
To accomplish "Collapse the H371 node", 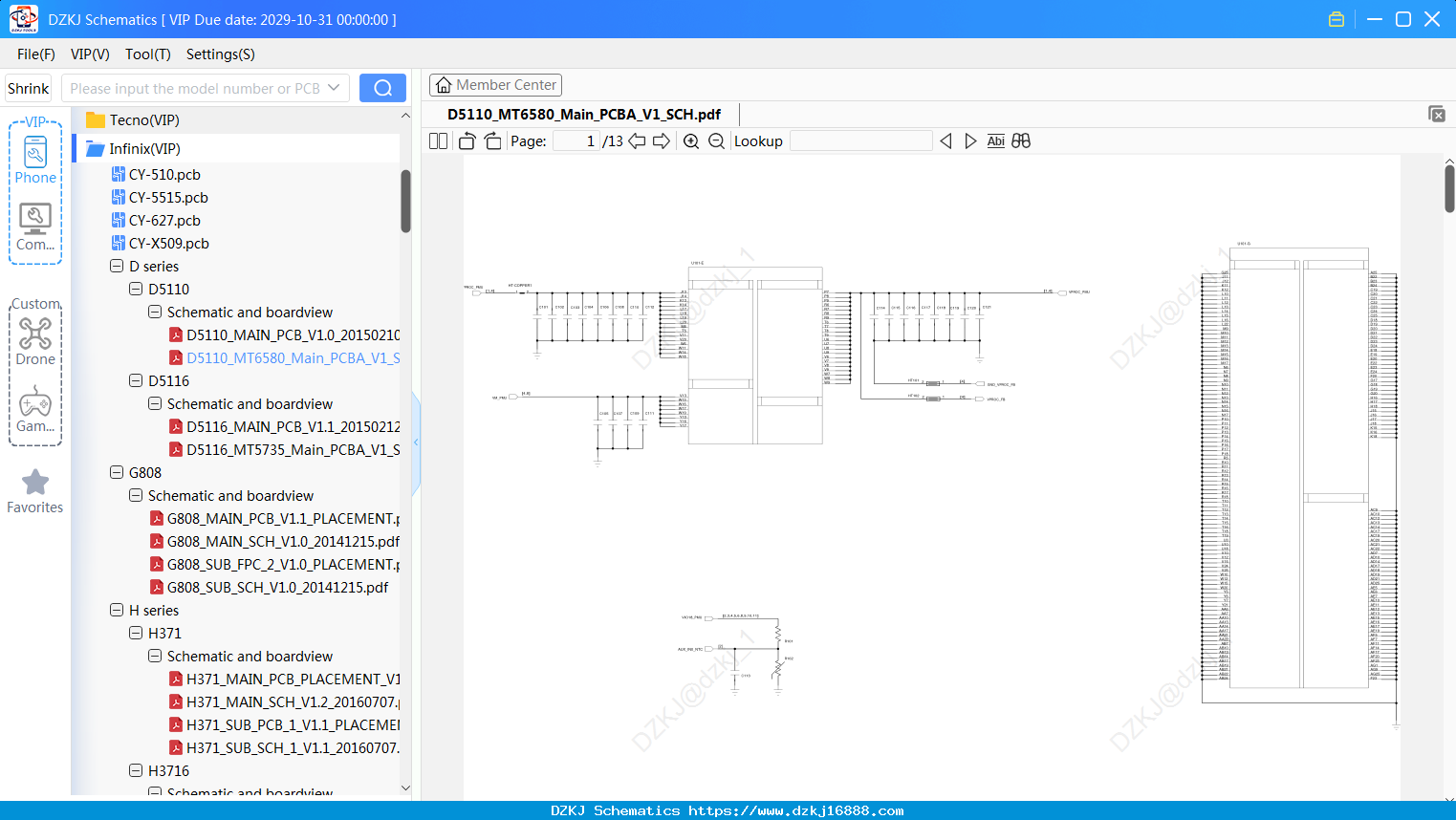I will pyautogui.click(x=136, y=634).
